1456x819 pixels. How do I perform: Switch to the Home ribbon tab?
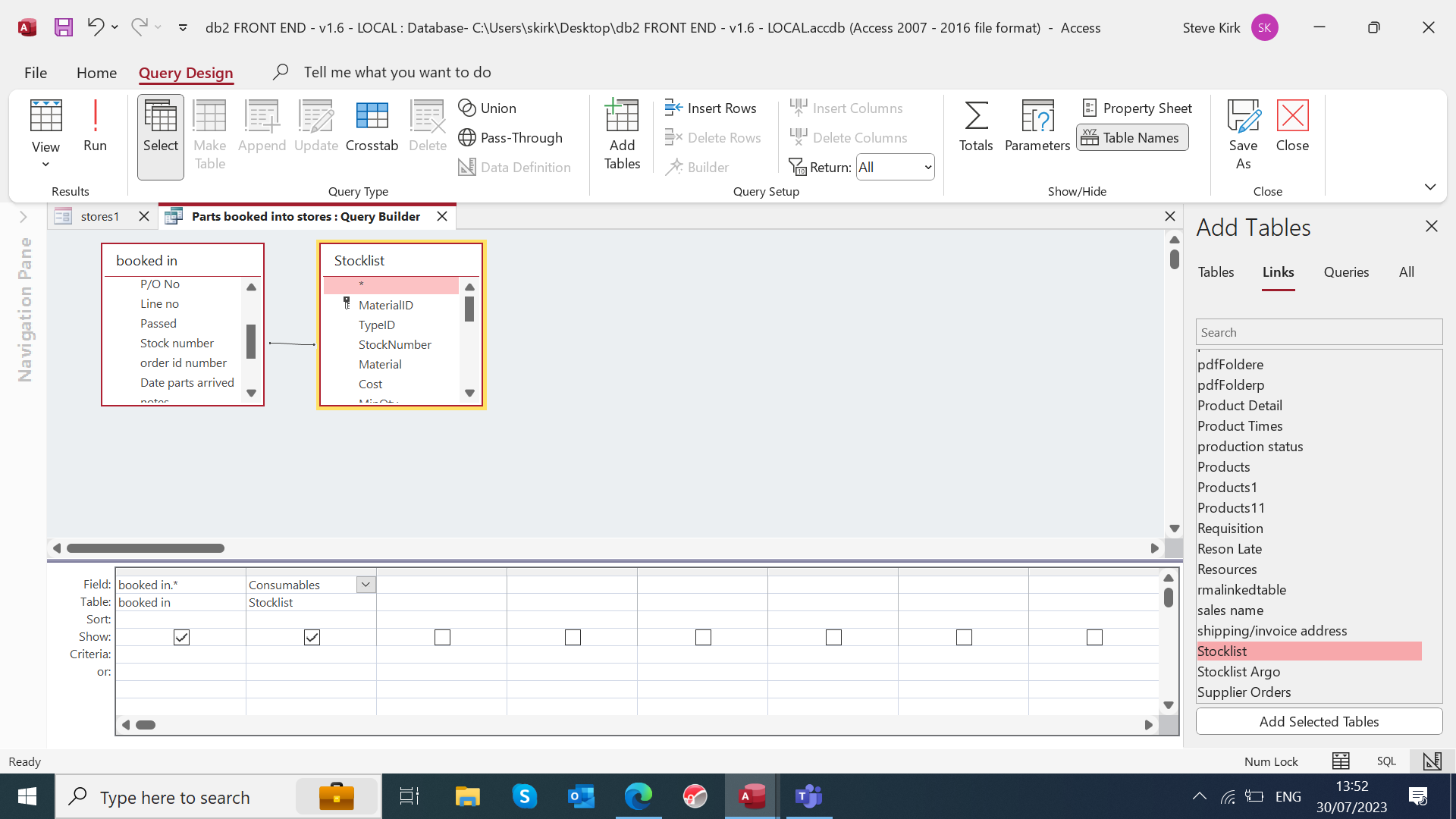[96, 72]
